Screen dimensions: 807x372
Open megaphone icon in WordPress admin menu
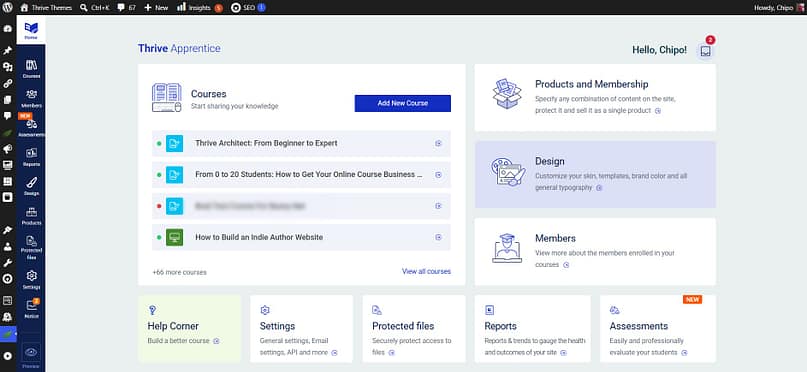8,149
